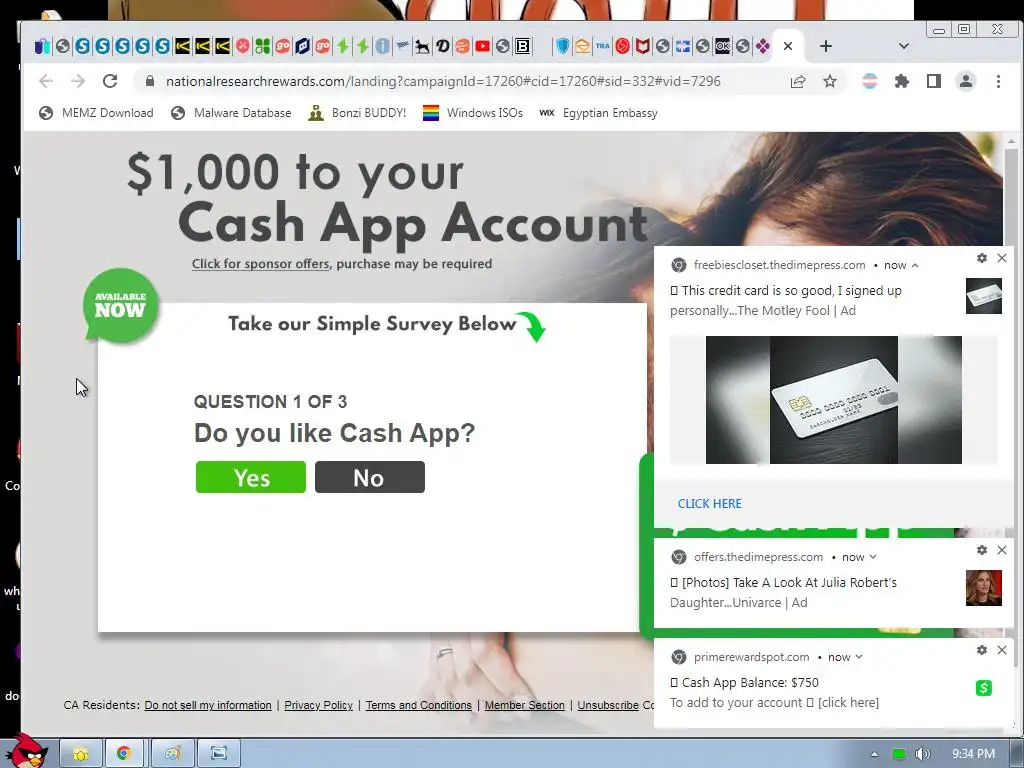Switch to the blue shield tab
This screenshot has height=768, width=1024.
pos(562,46)
